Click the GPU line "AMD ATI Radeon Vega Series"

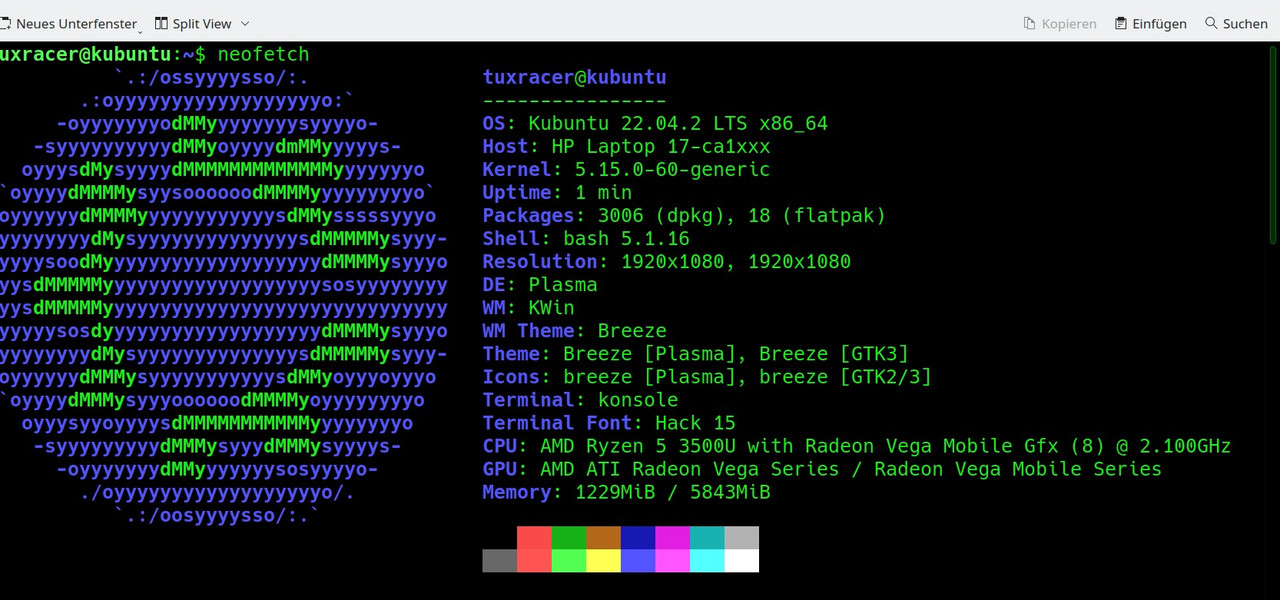click(690, 468)
